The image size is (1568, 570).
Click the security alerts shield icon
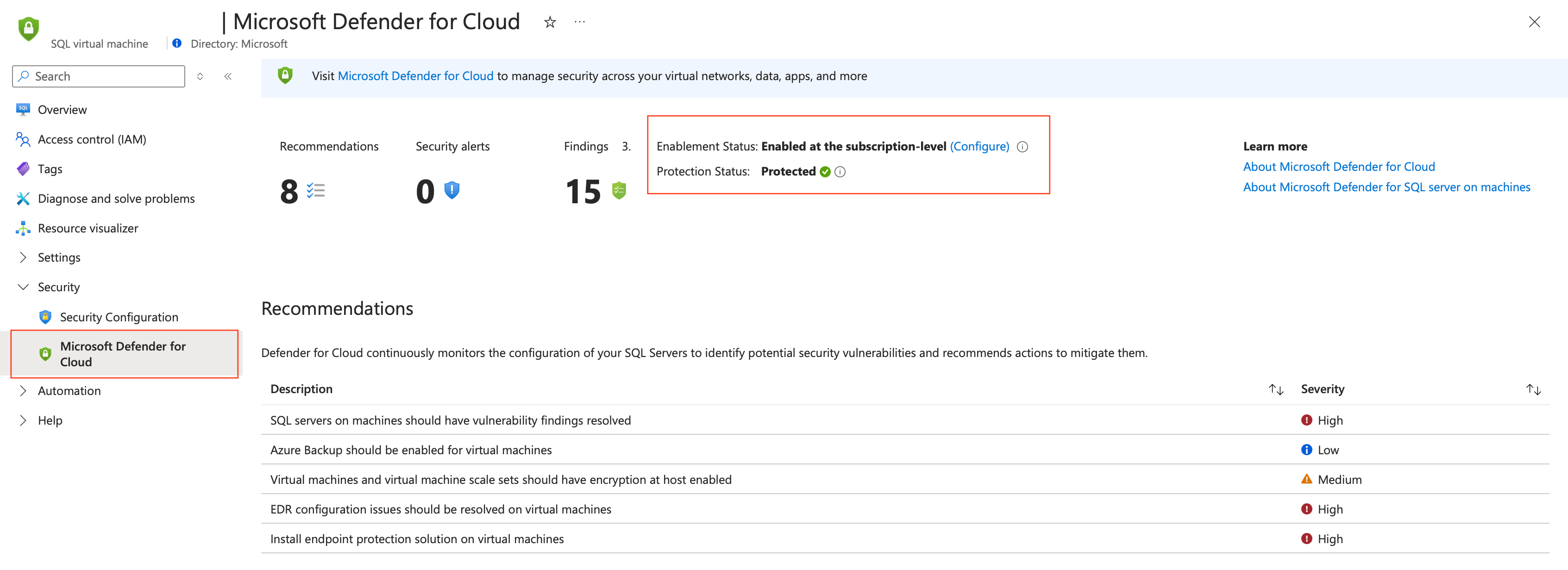(x=452, y=191)
